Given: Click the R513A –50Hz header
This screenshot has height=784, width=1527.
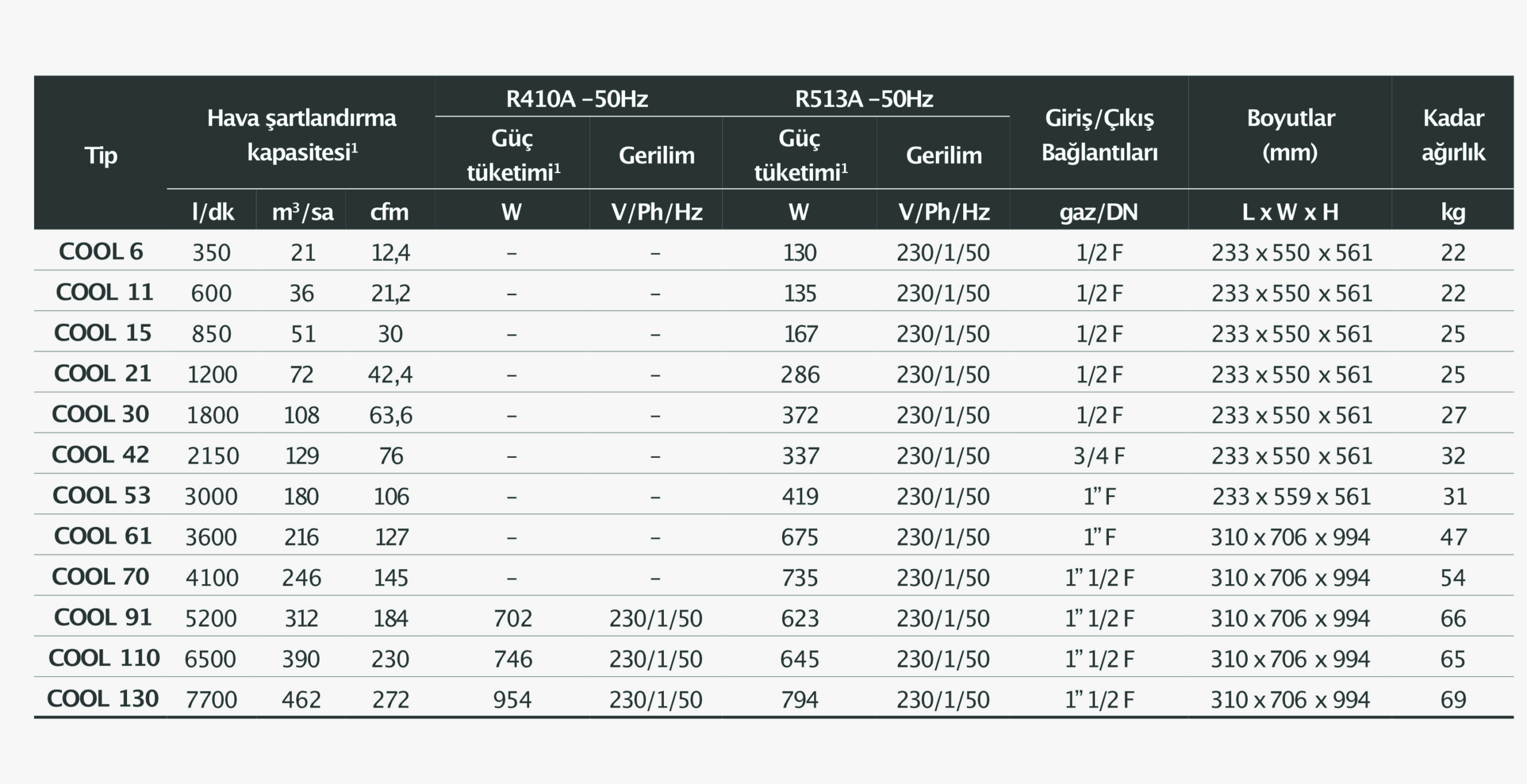Looking at the screenshot, I should (864, 98).
